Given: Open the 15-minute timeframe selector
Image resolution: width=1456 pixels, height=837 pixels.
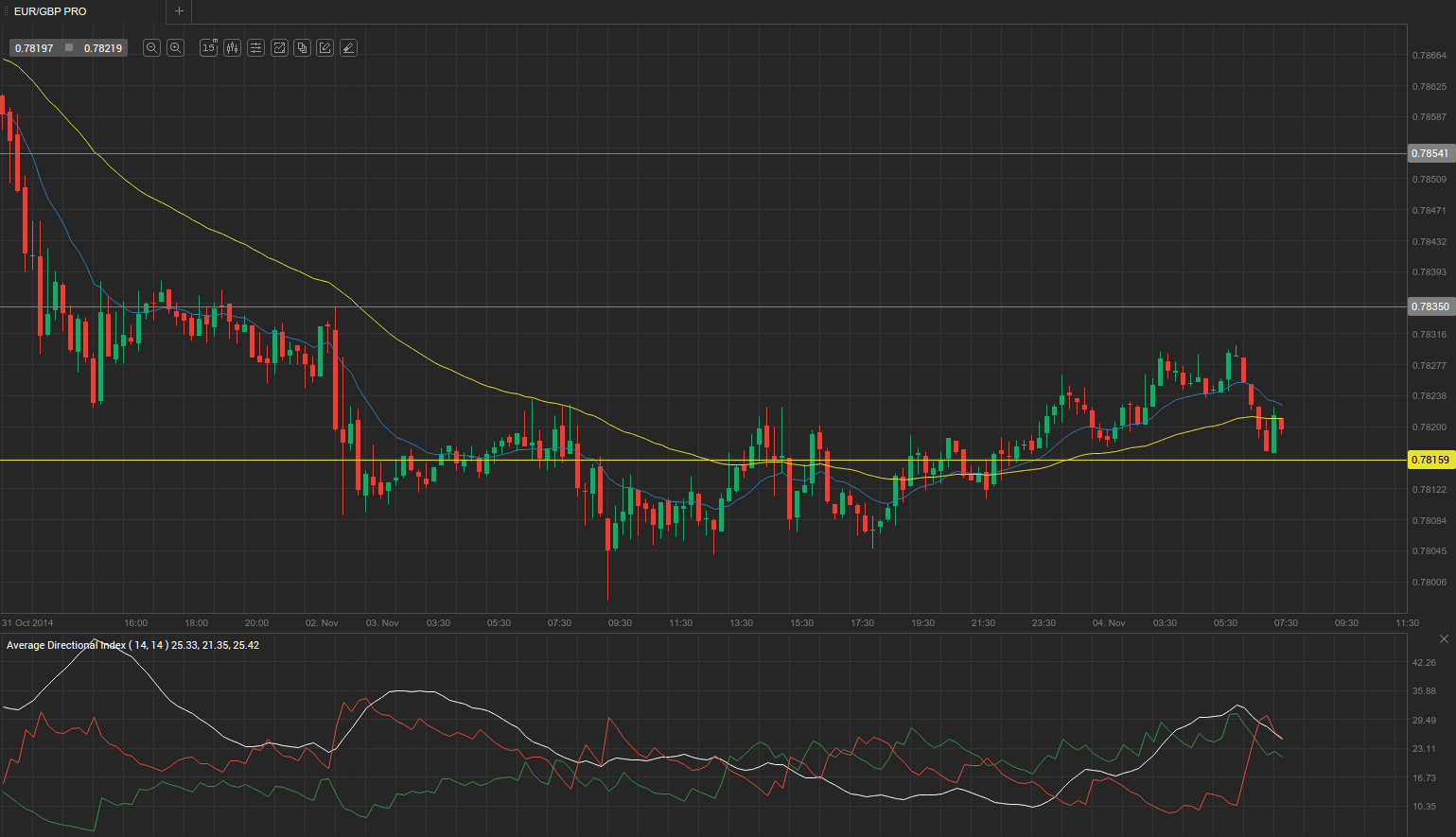Looking at the screenshot, I should 208,47.
